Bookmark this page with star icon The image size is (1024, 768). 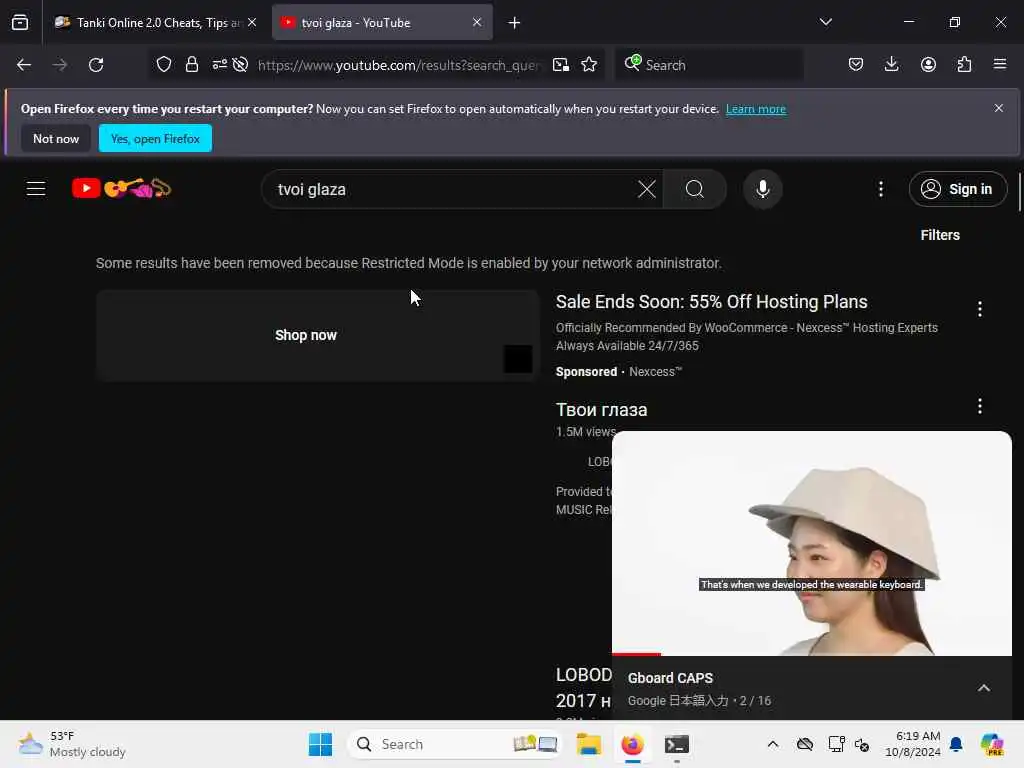pyautogui.click(x=589, y=65)
